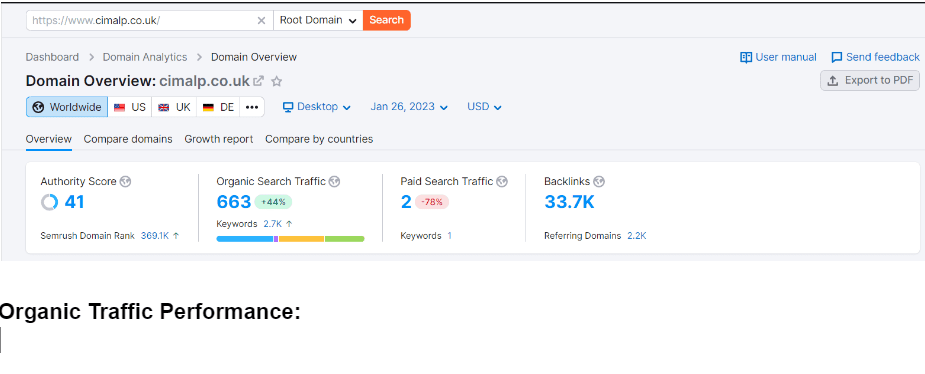Click Referring Domains 2.2K value
Screen dimensions: 925x374
[x=637, y=236]
